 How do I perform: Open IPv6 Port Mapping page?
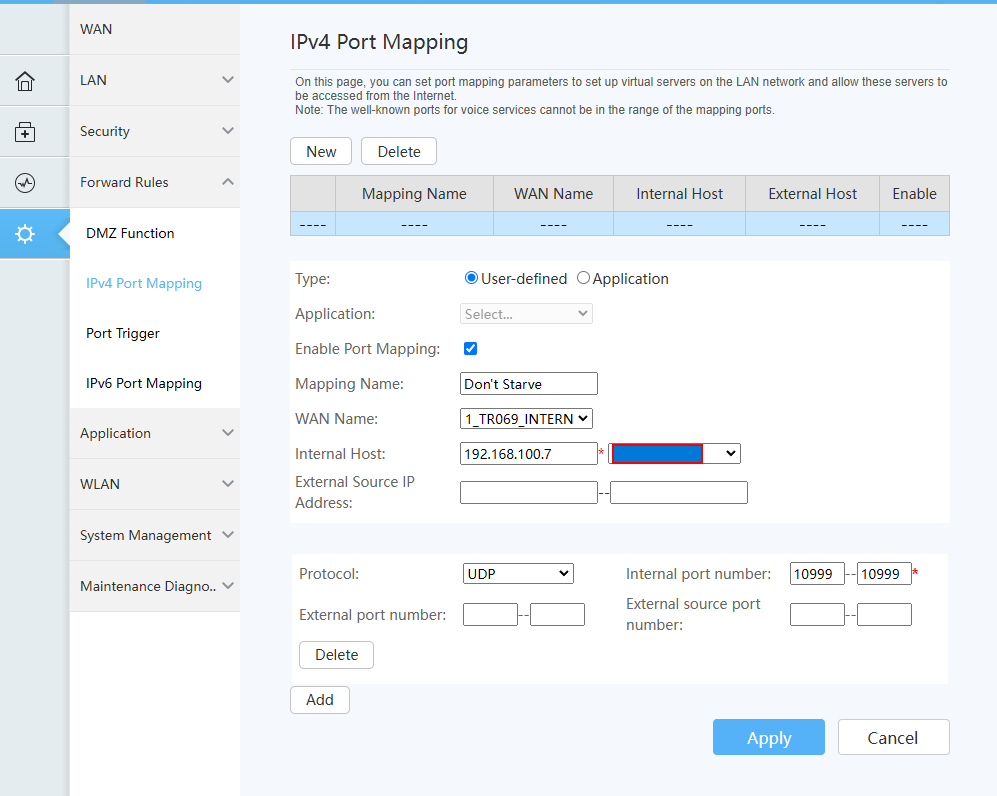click(x=144, y=383)
